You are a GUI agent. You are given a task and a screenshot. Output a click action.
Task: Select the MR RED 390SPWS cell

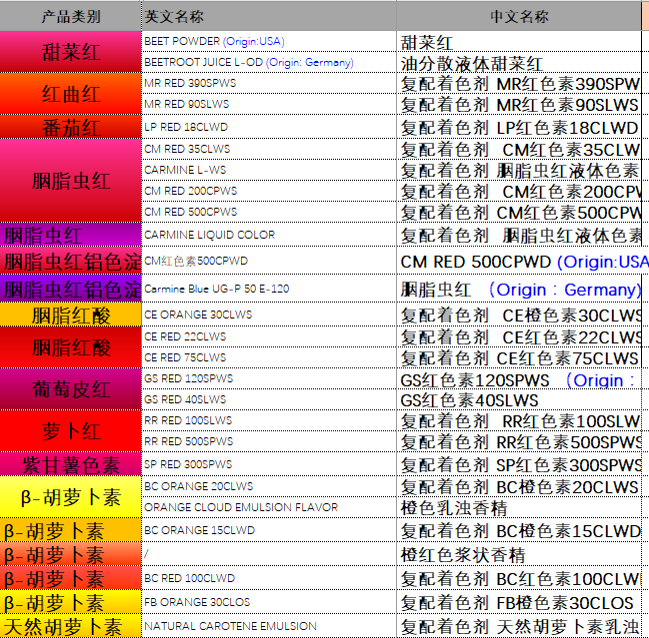click(269, 83)
